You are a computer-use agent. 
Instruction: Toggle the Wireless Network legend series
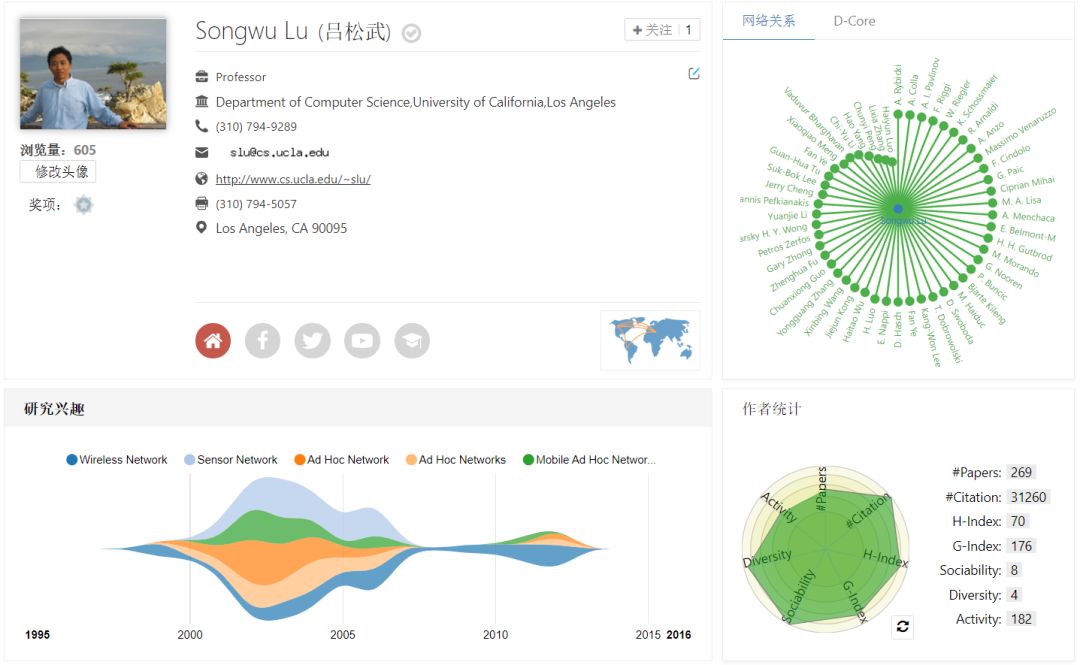(x=117, y=460)
